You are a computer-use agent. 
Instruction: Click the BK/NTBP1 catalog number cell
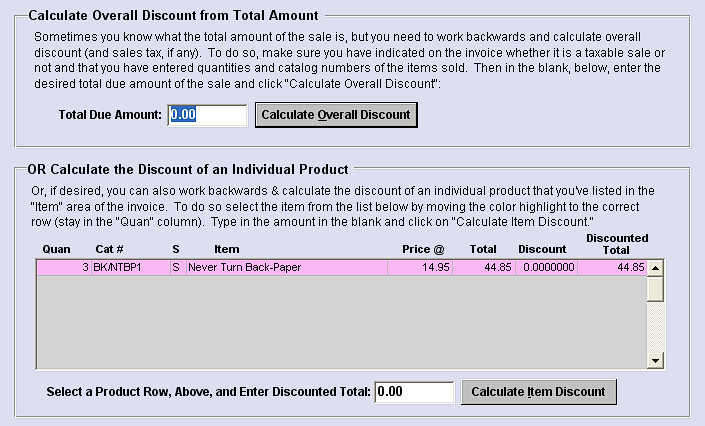(x=124, y=268)
